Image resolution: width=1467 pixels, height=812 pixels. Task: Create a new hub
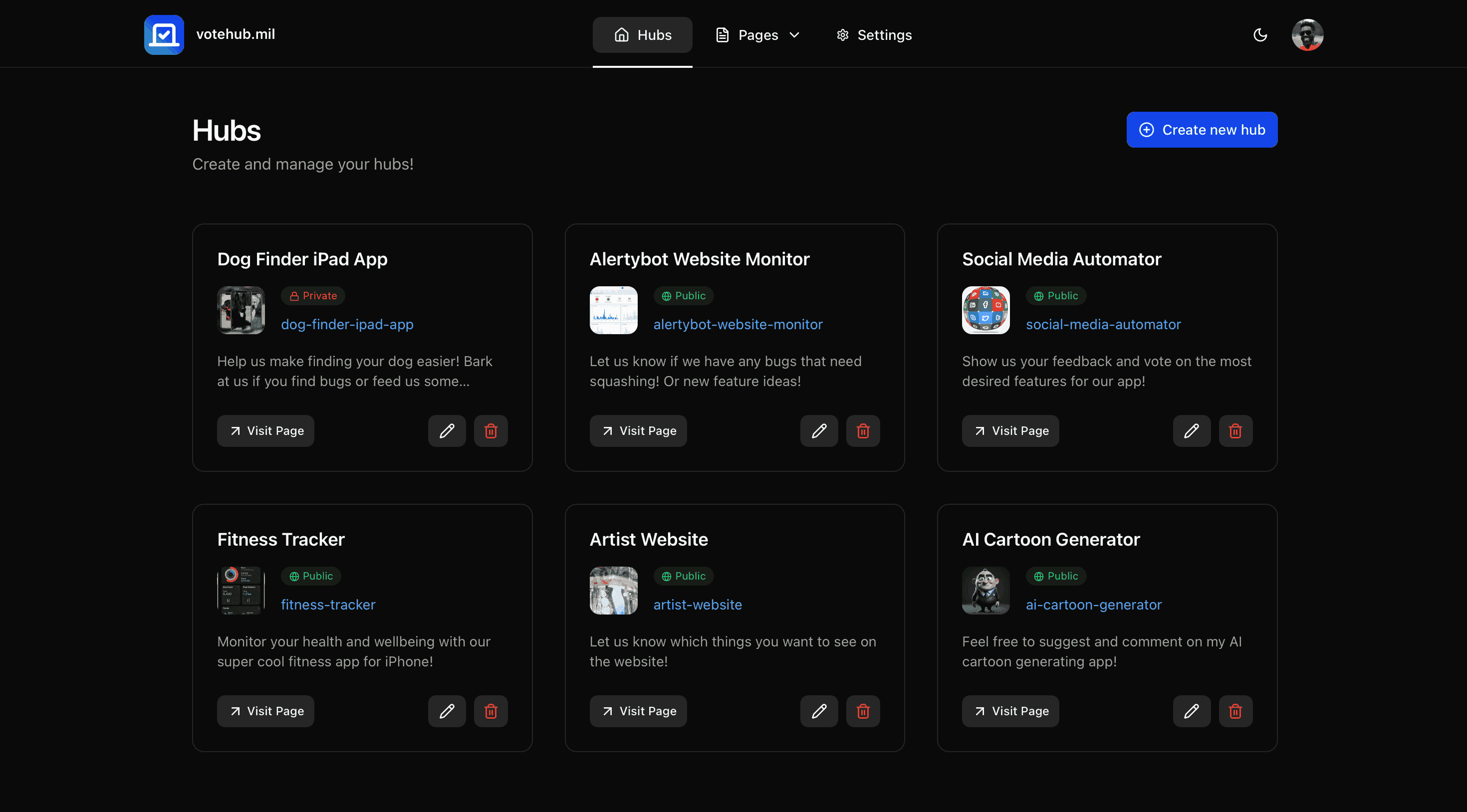(x=1202, y=130)
